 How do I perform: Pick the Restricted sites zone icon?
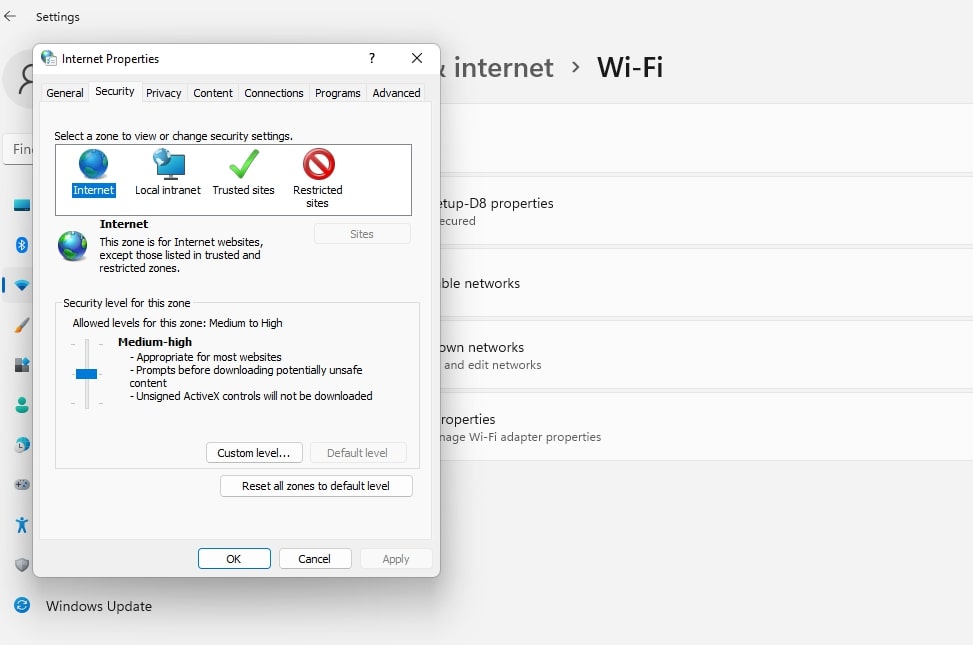tap(318, 165)
